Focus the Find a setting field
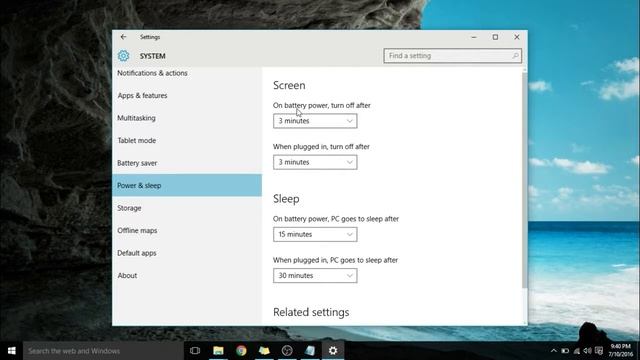Image resolution: width=640 pixels, height=360 pixels. point(452,56)
